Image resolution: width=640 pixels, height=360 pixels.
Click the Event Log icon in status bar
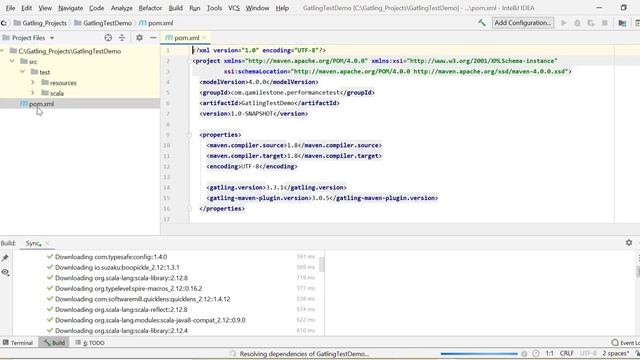click(615, 342)
